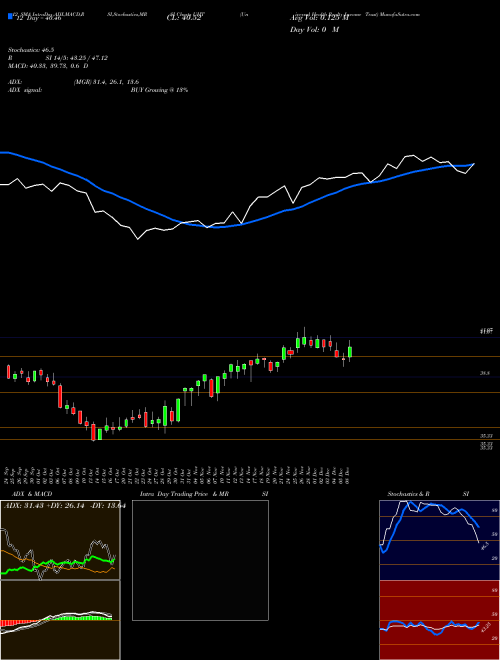The image size is (500, 660).
Task: Open the ADX indicator chart panel
Action: 60,540
